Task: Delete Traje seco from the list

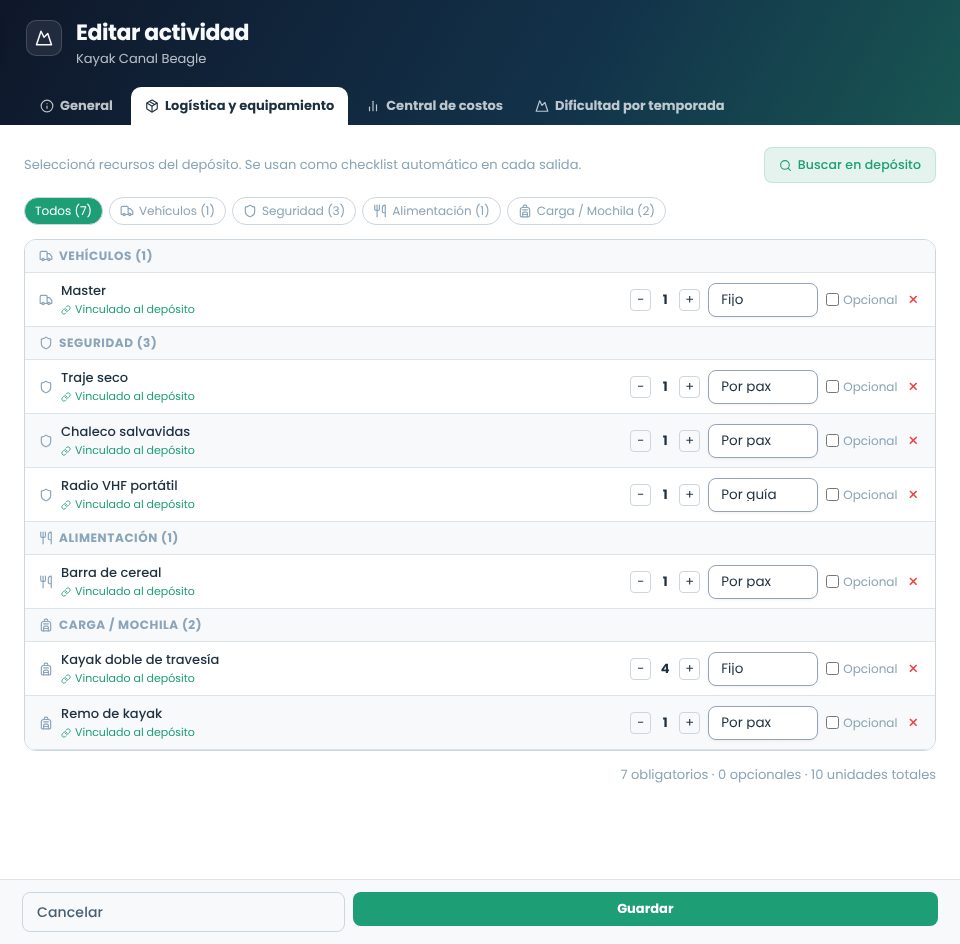Action: click(x=913, y=386)
